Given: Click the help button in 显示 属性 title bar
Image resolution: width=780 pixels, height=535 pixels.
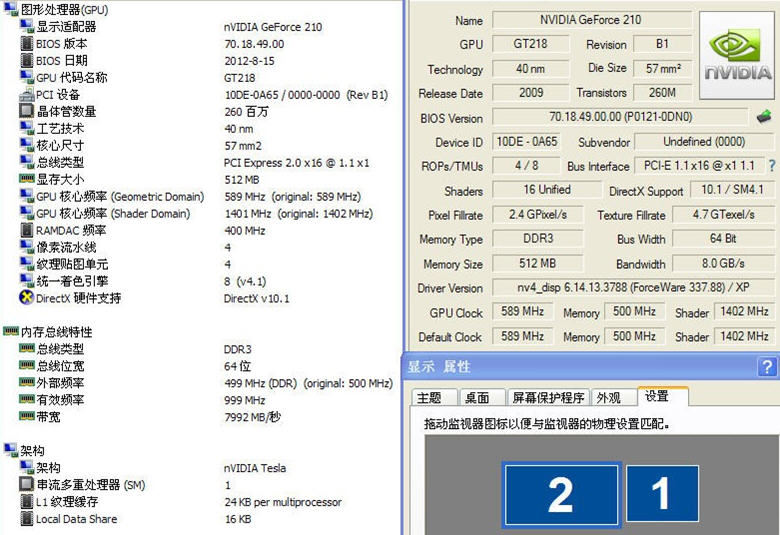Looking at the screenshot, I should tap(767, 367).
